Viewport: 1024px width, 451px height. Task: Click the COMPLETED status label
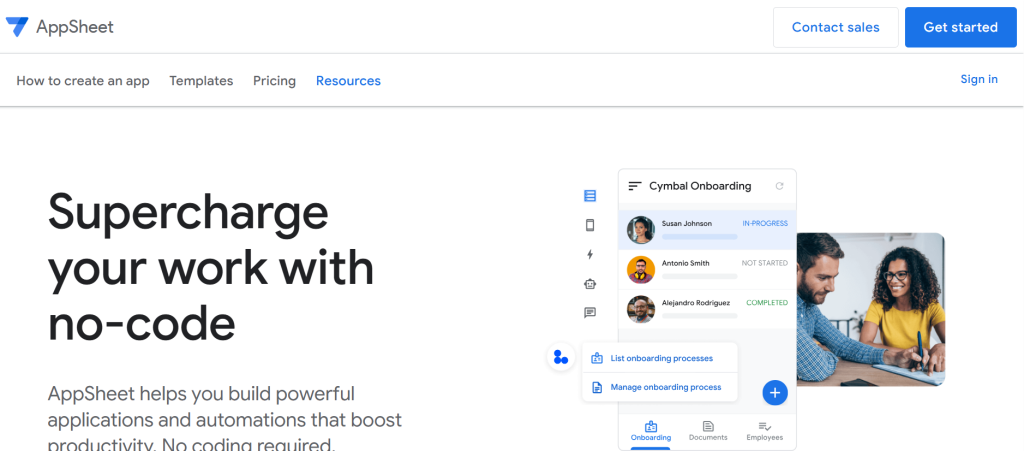point(767,303)
